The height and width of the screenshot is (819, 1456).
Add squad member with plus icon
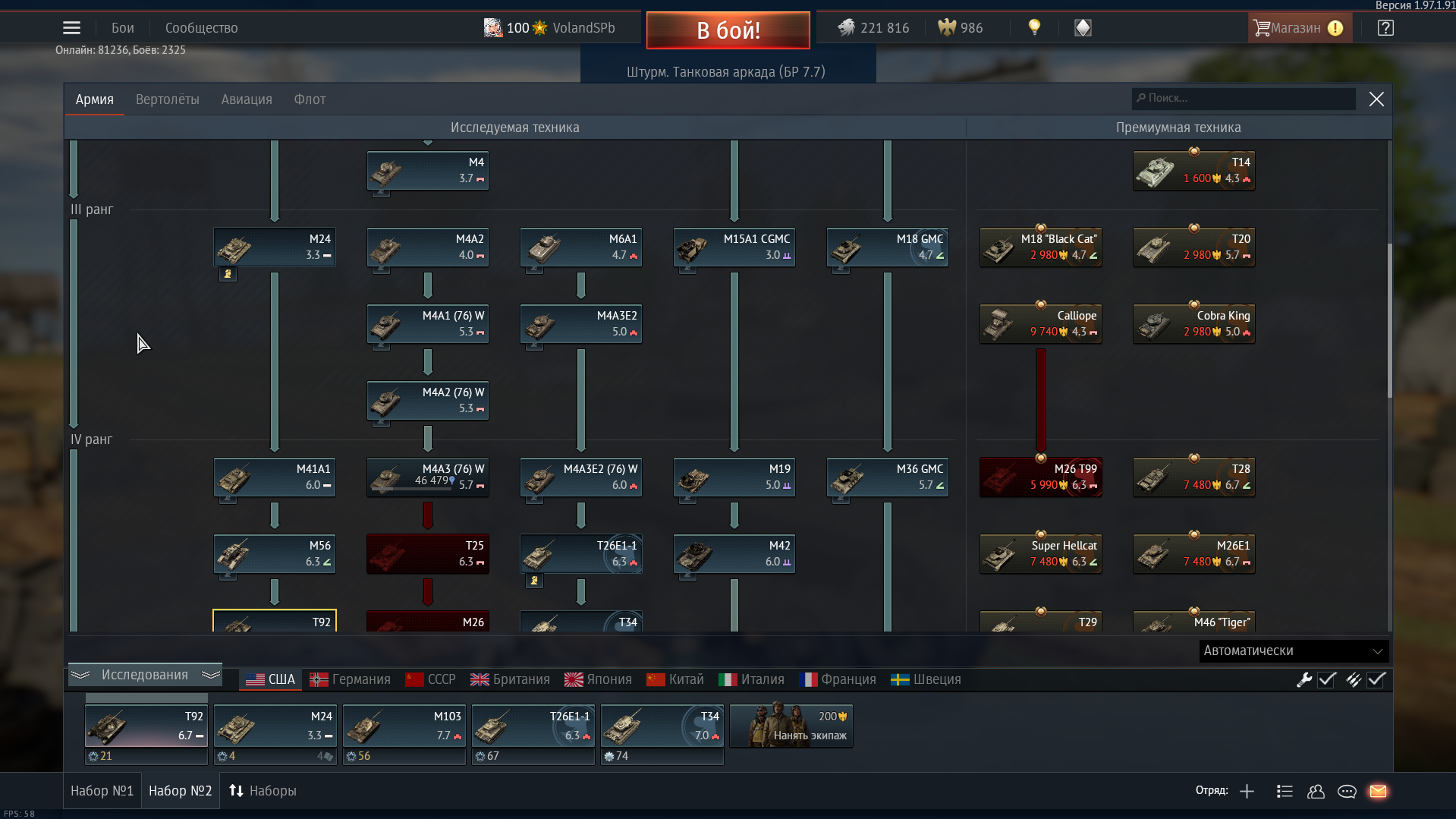1247,792
